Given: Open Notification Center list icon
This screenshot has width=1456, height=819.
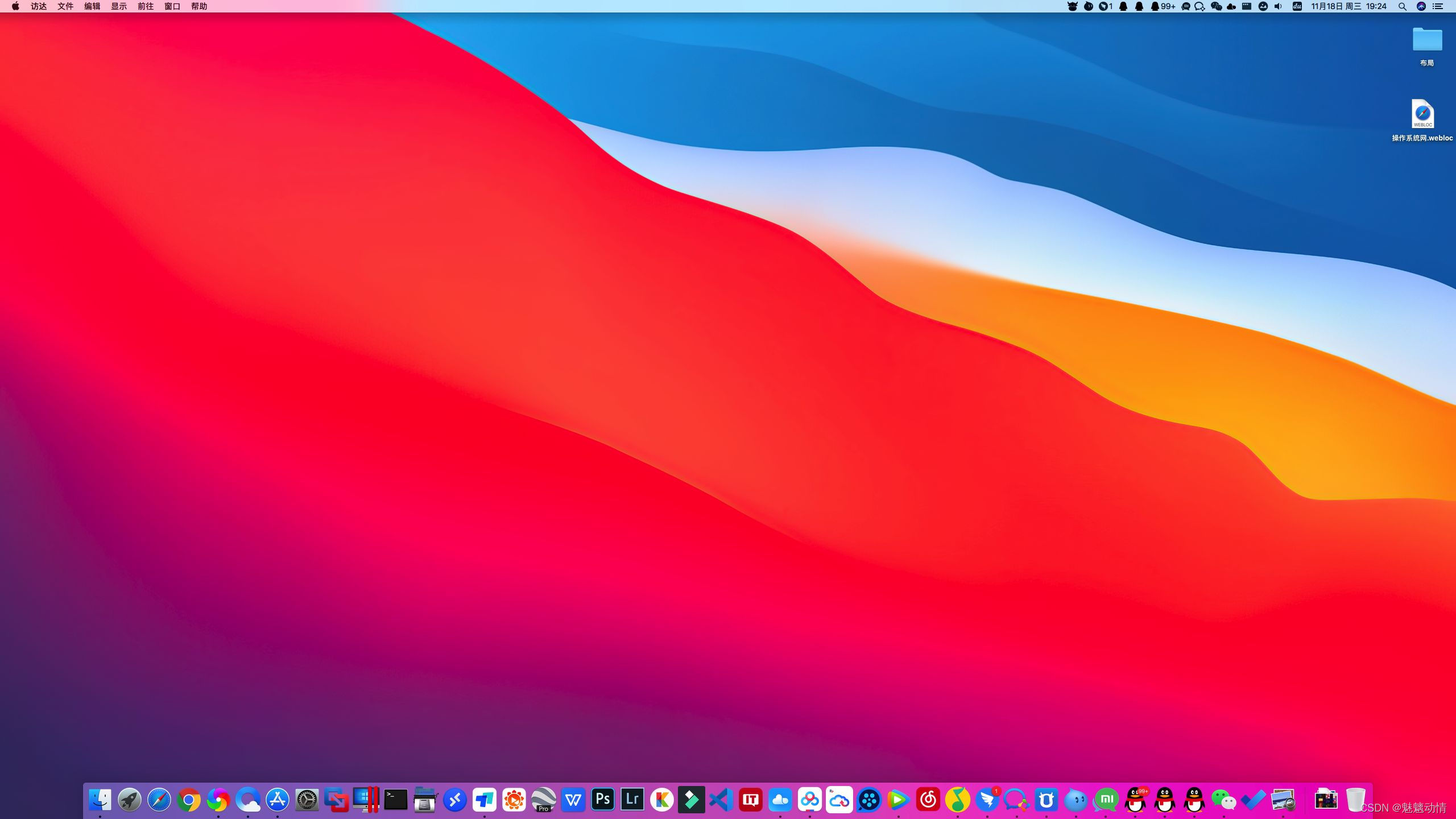Looking at the screenshot, I should point(1438,6).
